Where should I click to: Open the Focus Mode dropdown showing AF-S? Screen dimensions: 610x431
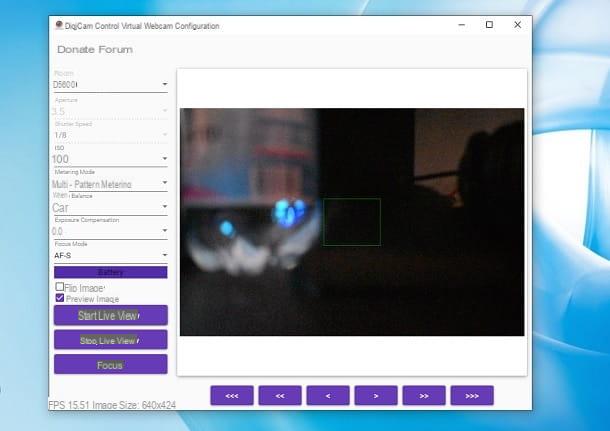click(110, 255)
